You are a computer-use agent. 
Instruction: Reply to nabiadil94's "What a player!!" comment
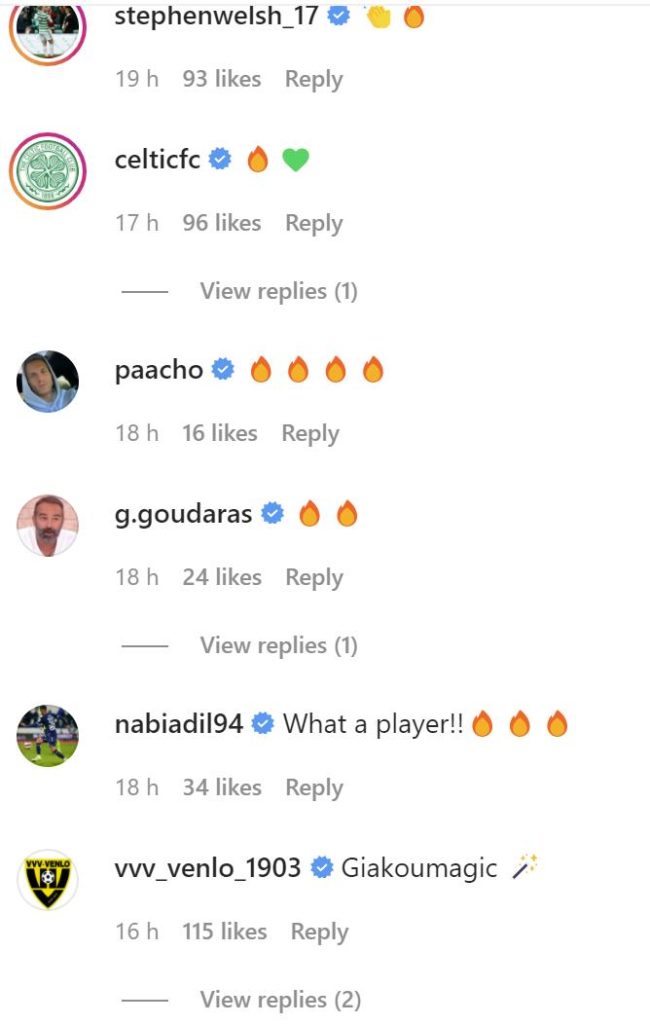[x=314, y=788]
